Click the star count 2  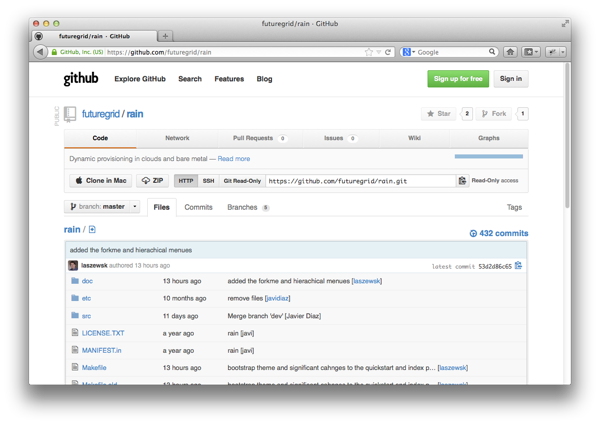point(467,114)
